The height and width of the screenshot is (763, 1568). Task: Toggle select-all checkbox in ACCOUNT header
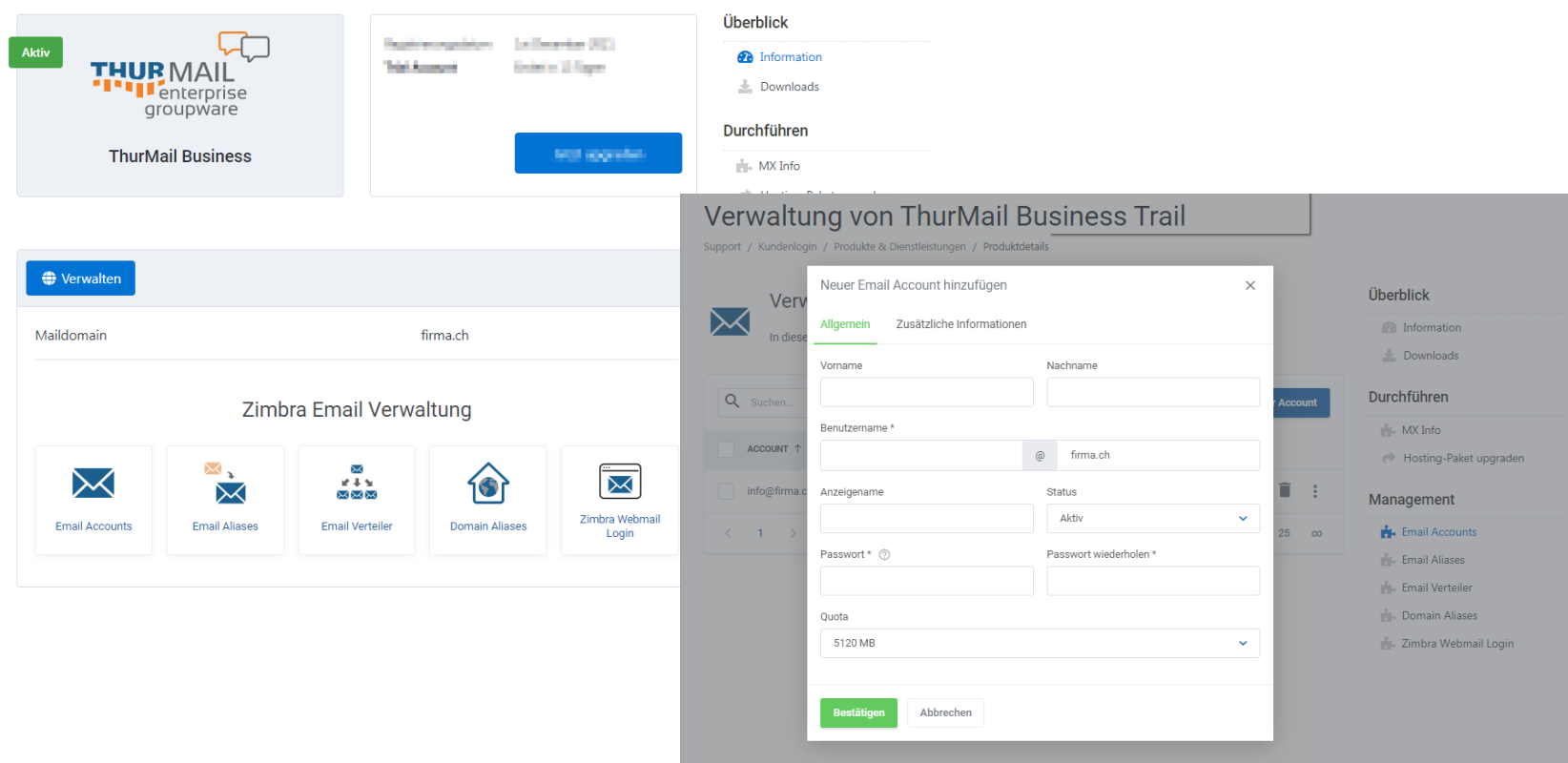point(726,449)
